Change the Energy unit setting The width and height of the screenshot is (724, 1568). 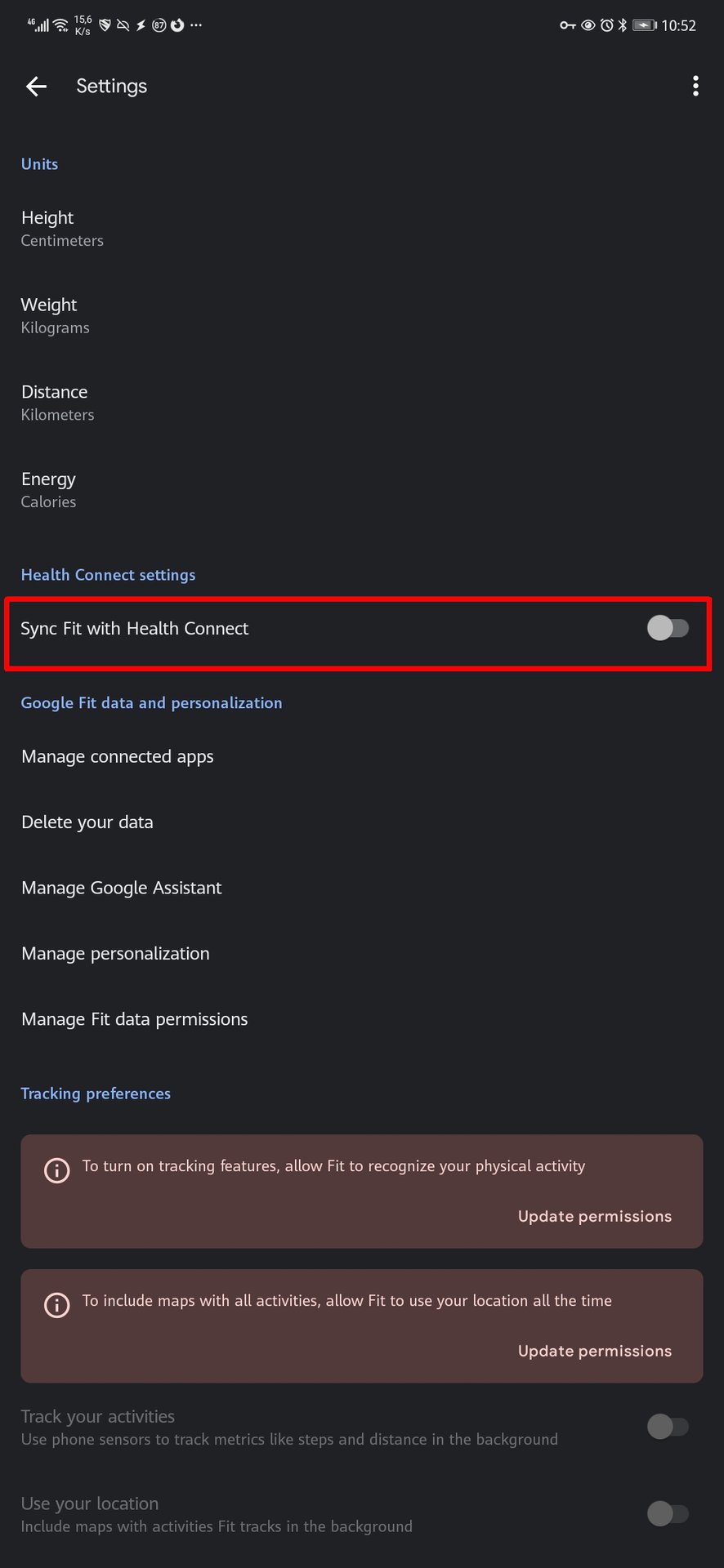49,489
